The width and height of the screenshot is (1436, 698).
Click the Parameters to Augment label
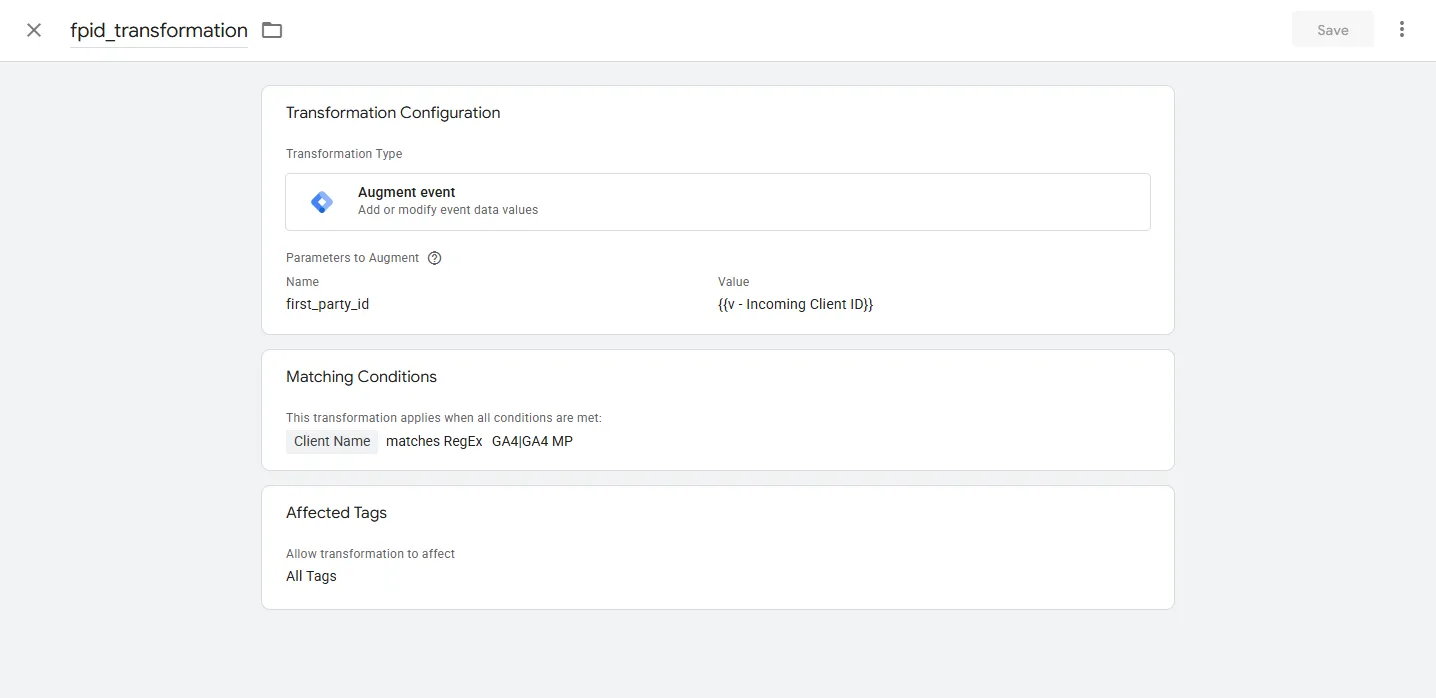[x=352, y=258]
